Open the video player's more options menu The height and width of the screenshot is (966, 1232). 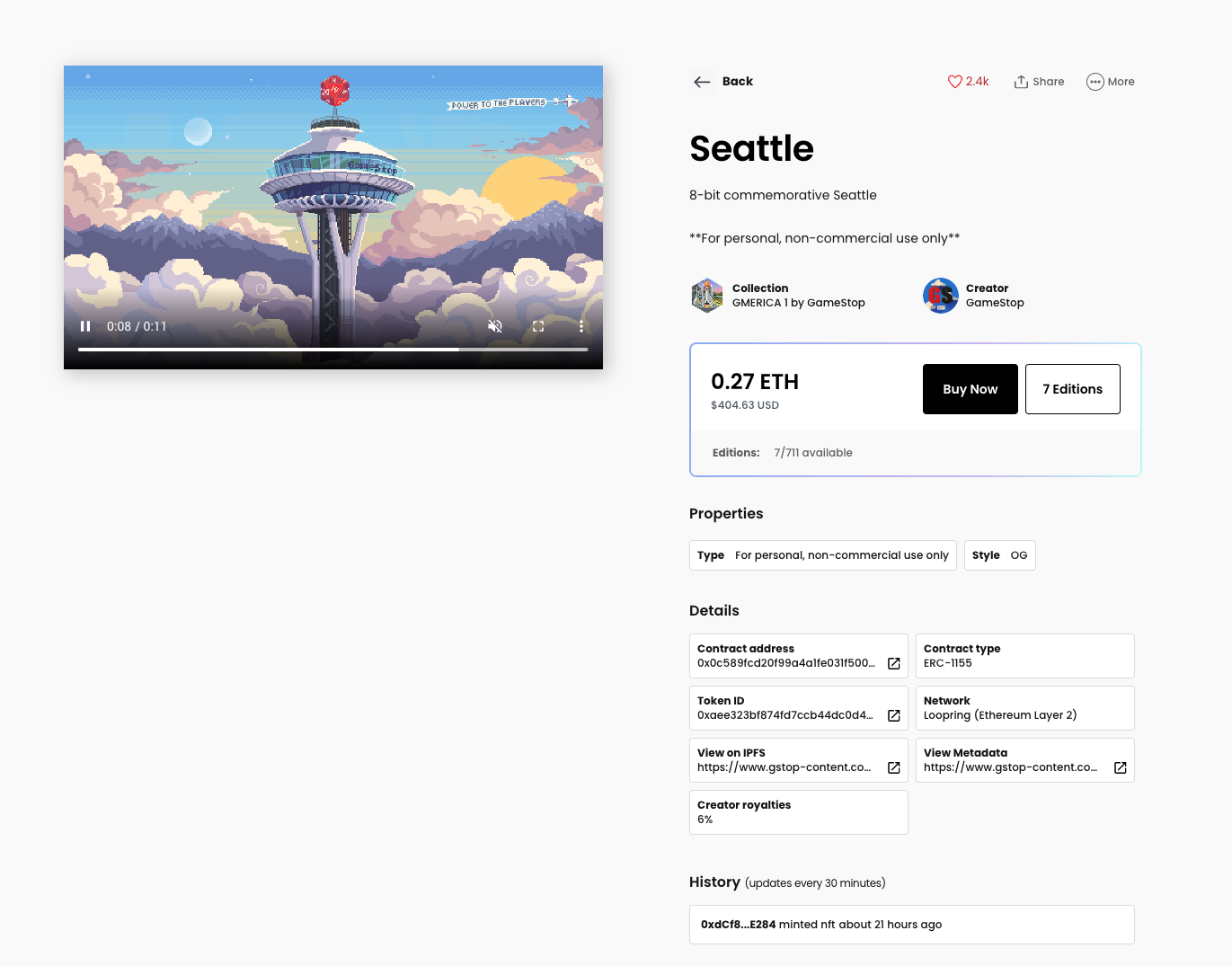click(x=581, y=326)
